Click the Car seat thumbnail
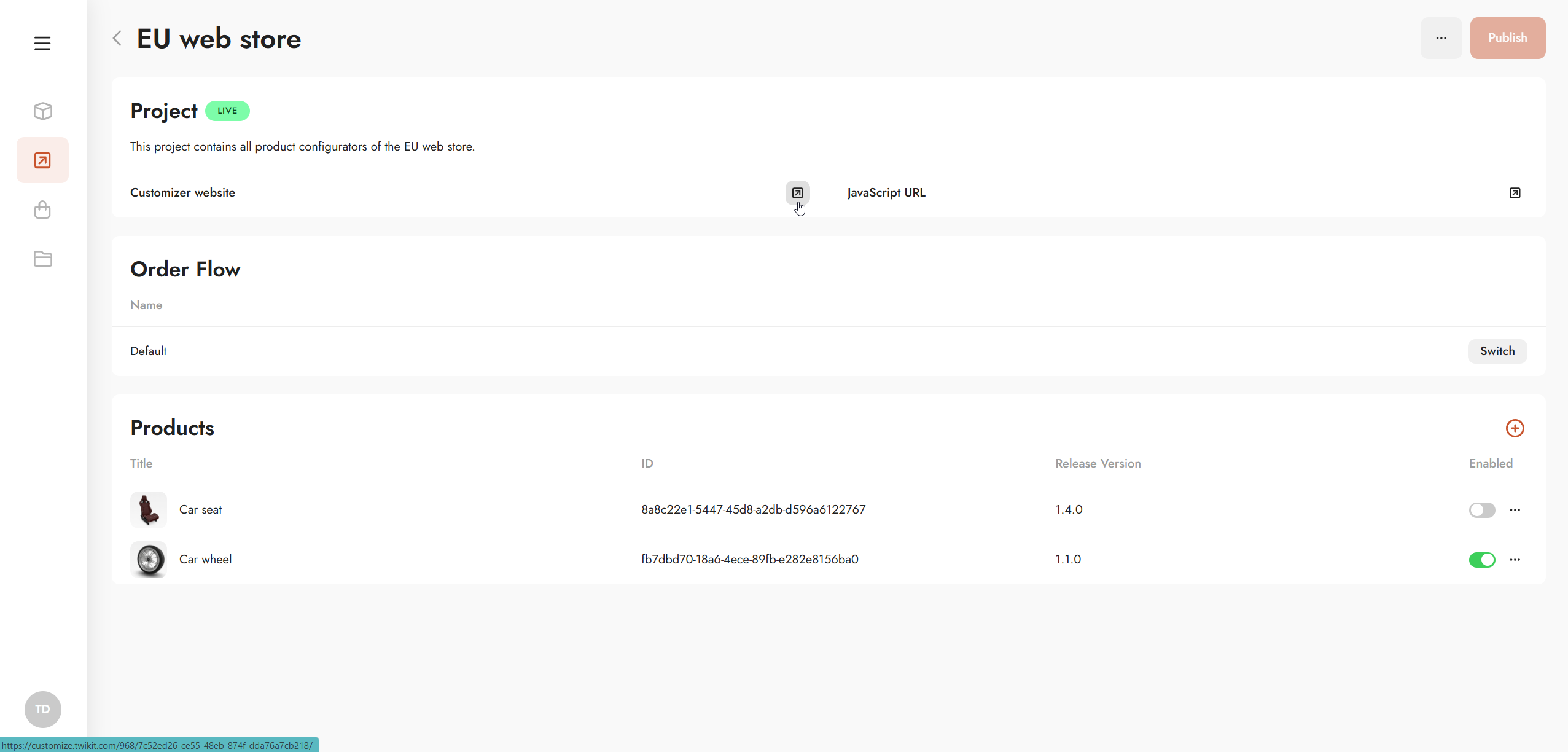 tap(149, 510)
